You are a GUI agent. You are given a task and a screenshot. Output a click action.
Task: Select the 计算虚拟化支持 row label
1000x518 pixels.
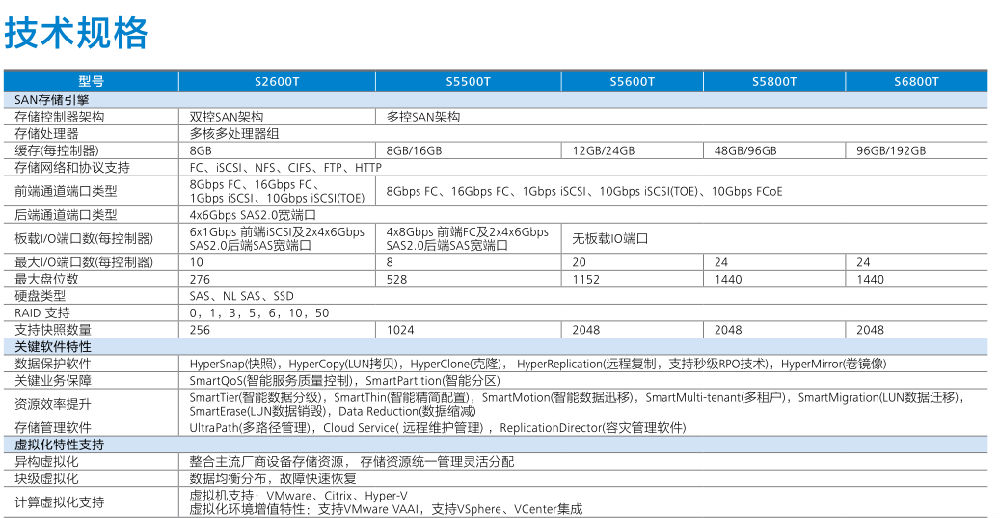pyautogui.click(x=59, y=502)
